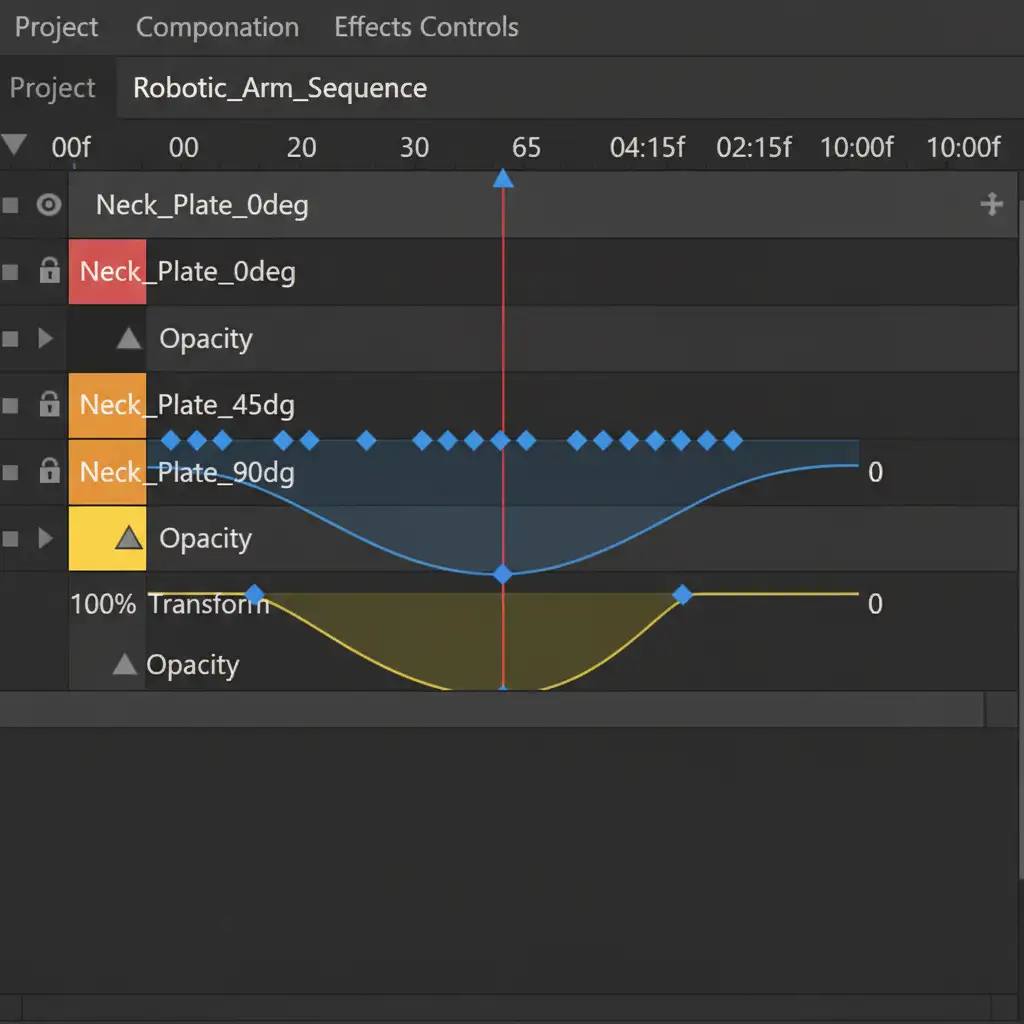Collapse the timeline using top-left down triangle

click(x=14, y=145)
